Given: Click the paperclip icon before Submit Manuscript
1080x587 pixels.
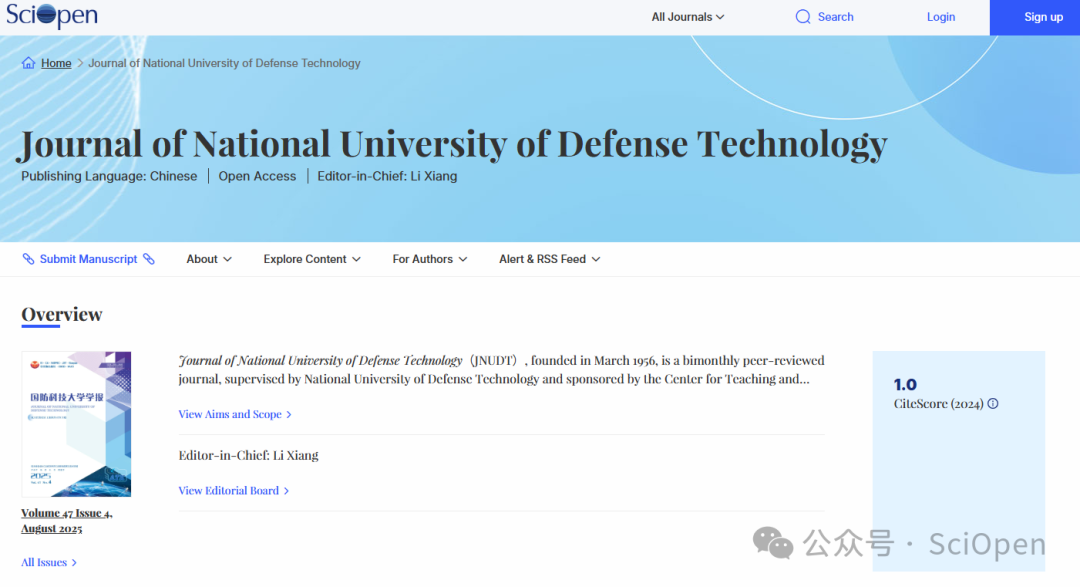Looking at the screenshot, I should 28,259.
